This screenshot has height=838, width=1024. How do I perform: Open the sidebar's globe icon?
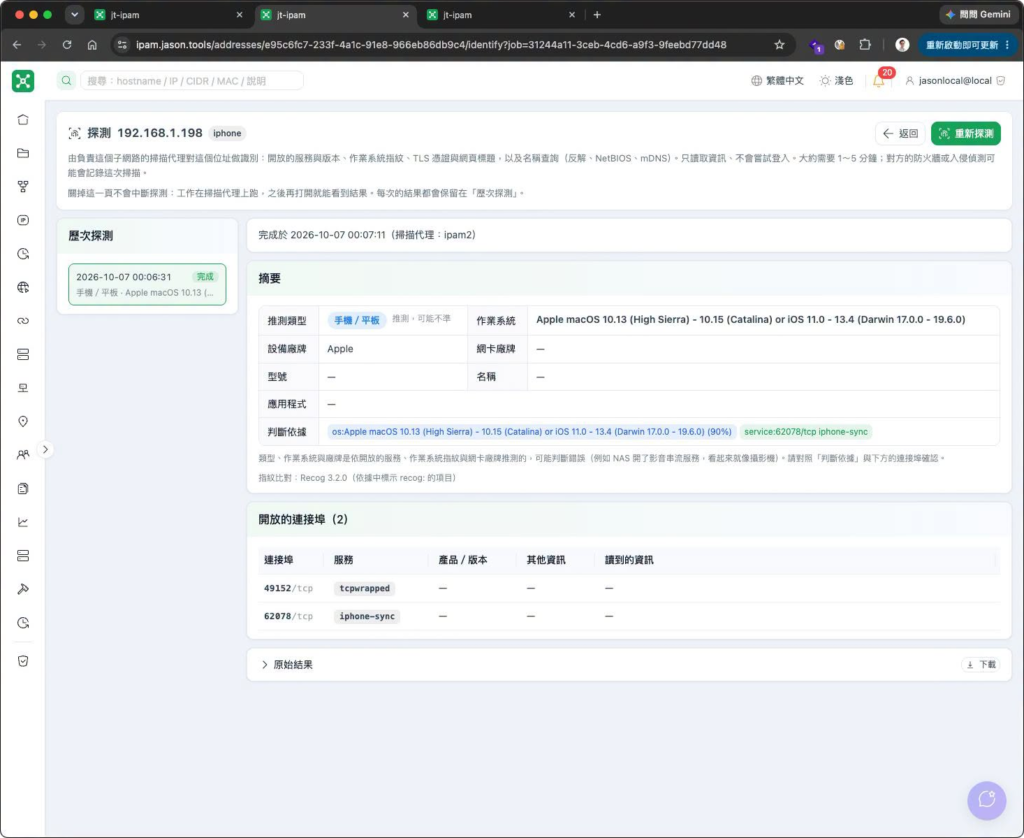(23, 287)
